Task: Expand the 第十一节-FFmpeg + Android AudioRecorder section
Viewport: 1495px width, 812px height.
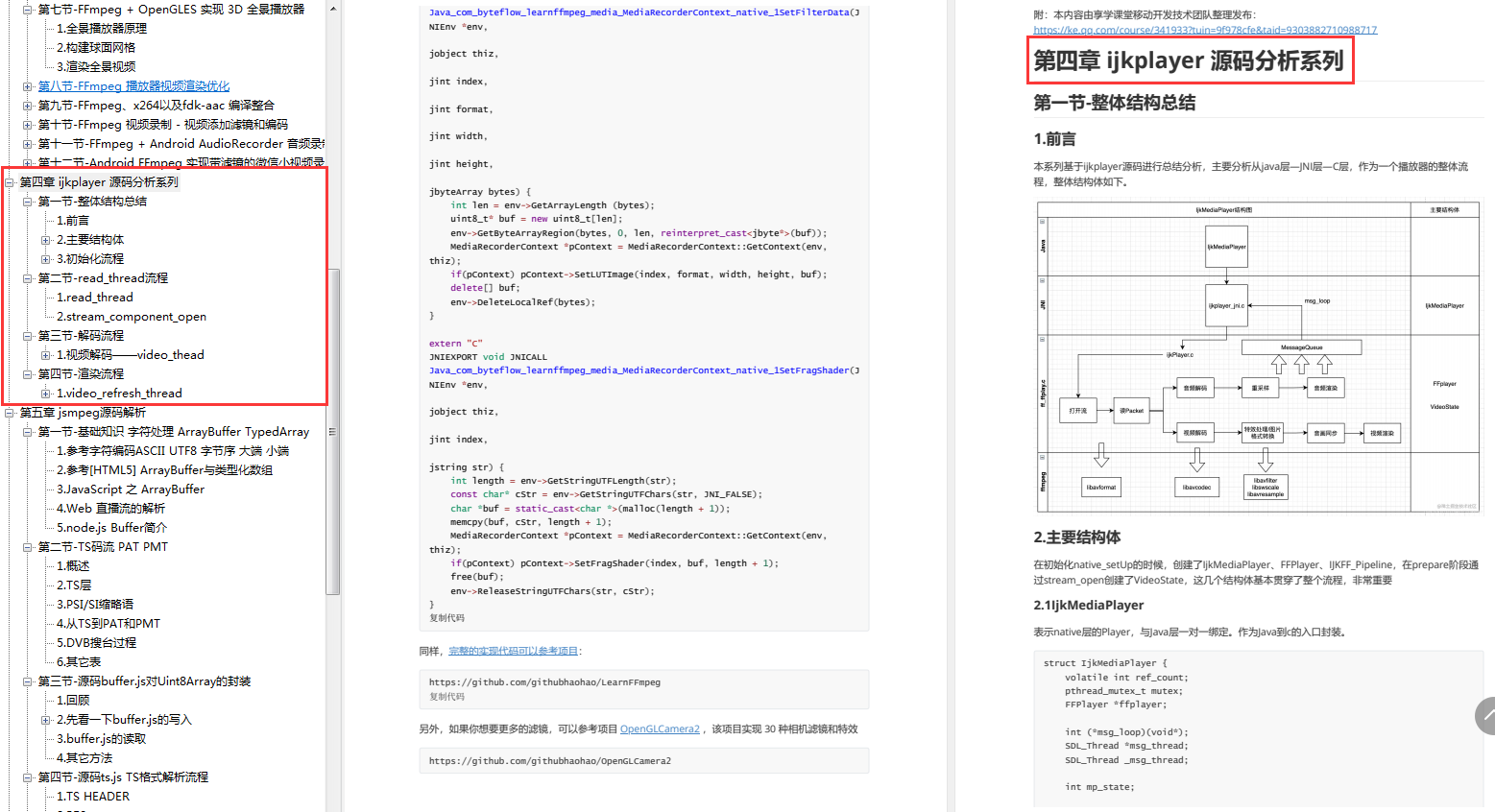Action: tap(28, 144)
